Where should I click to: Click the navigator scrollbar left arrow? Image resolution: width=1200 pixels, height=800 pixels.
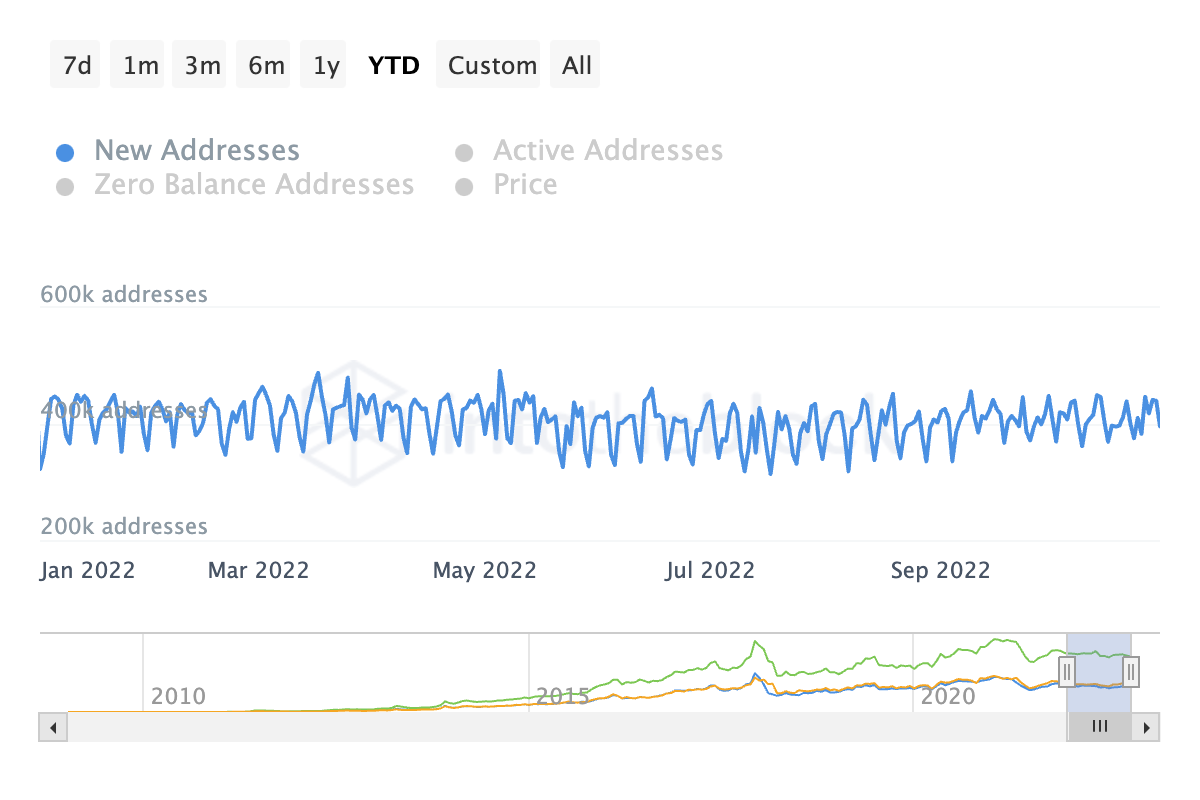point(53,727)
